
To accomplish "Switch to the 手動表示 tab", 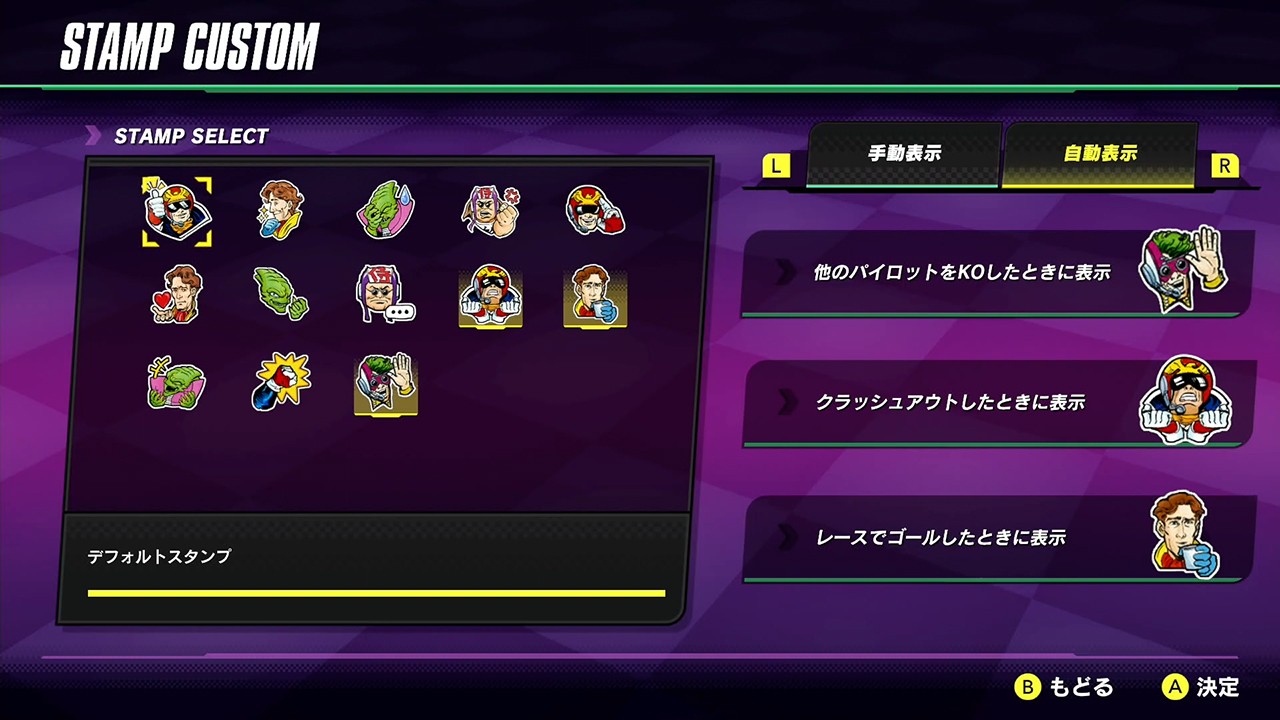I will (x=903, y=155).
